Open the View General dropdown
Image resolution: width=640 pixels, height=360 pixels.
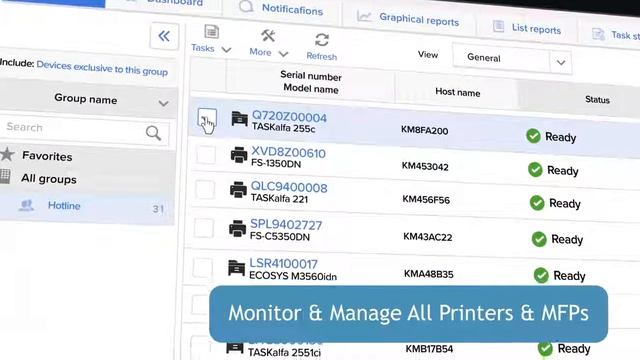point(512,59)
